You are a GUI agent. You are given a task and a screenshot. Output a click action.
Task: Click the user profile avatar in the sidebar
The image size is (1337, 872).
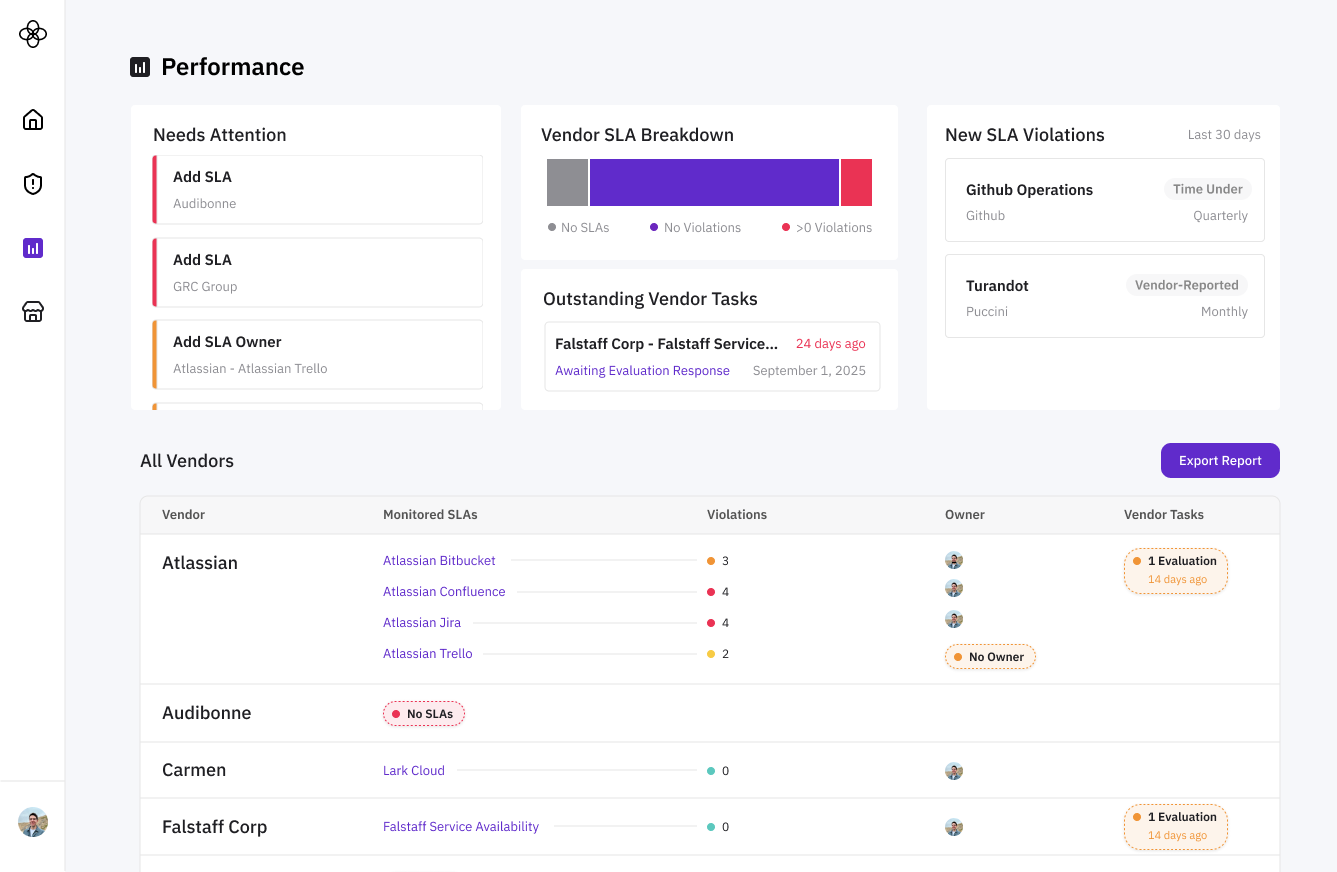33,822
